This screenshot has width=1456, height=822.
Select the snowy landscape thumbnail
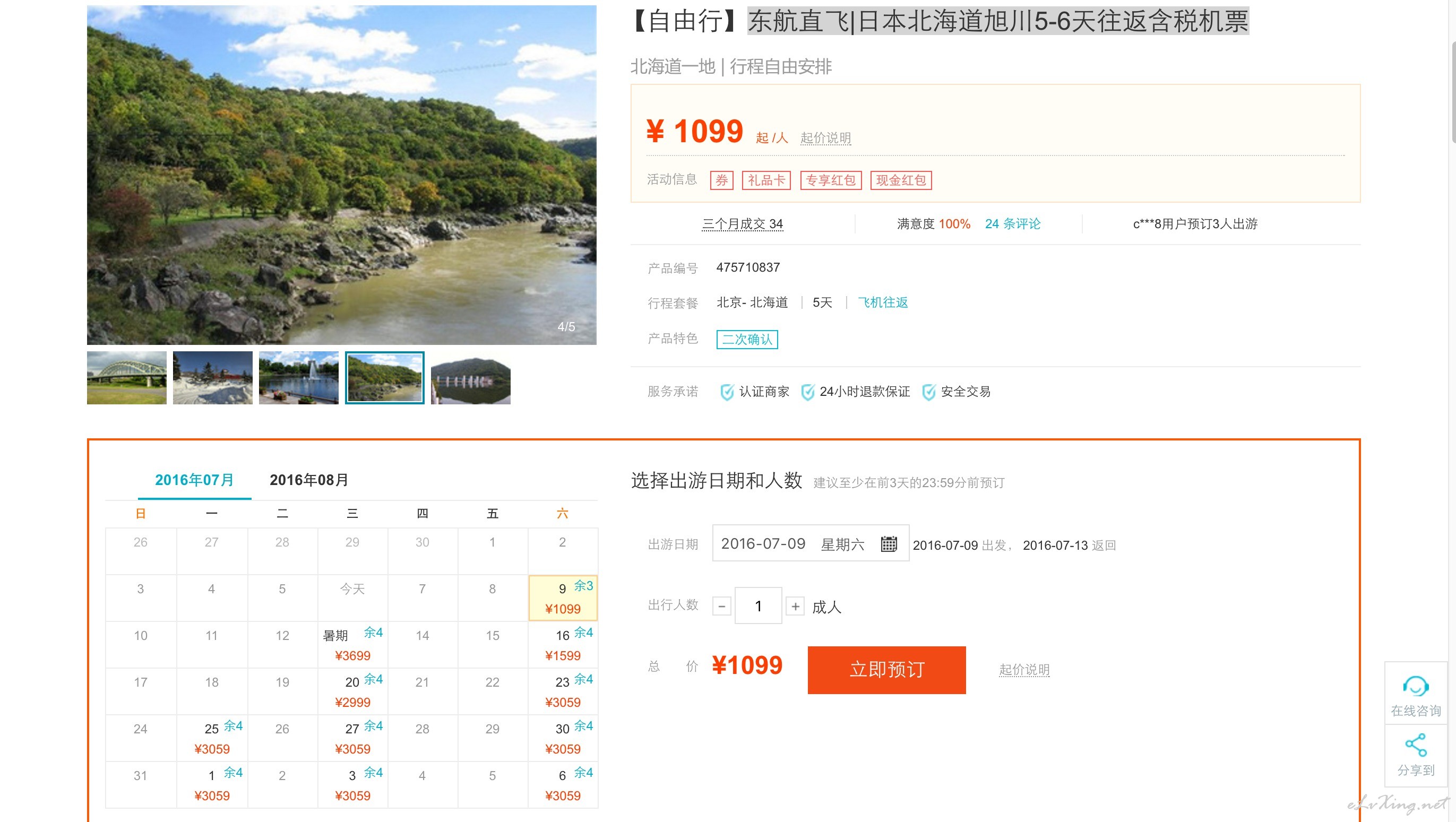(x=212, y=377)
